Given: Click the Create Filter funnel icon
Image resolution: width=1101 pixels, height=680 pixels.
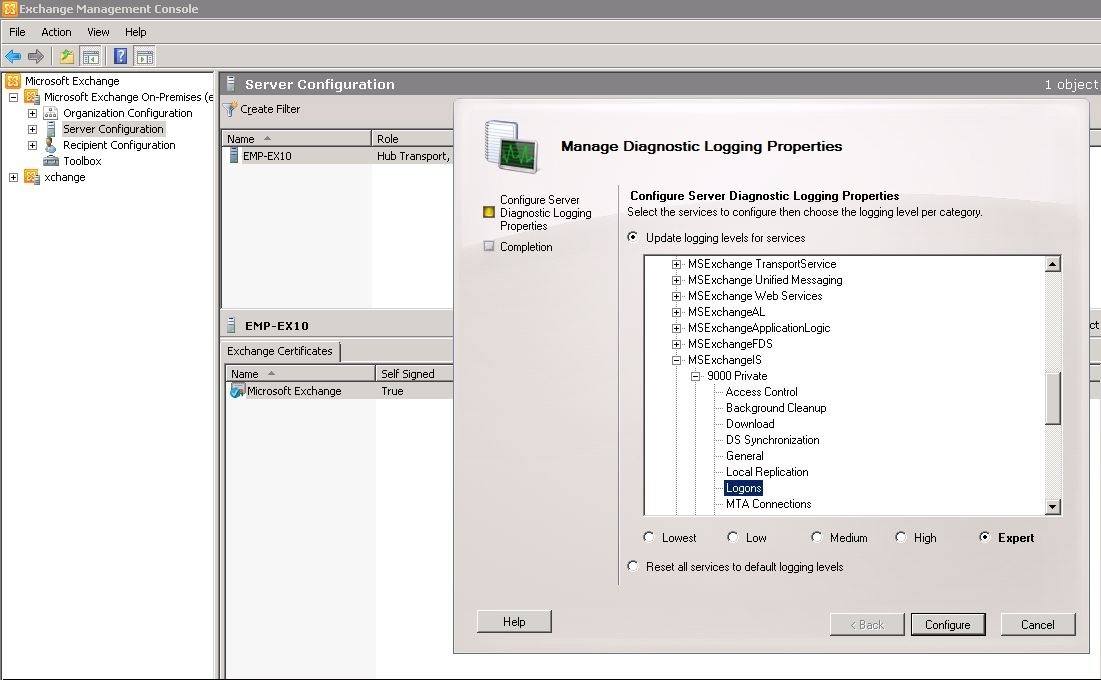Looking at the screenshot, I should click(230, 110).
